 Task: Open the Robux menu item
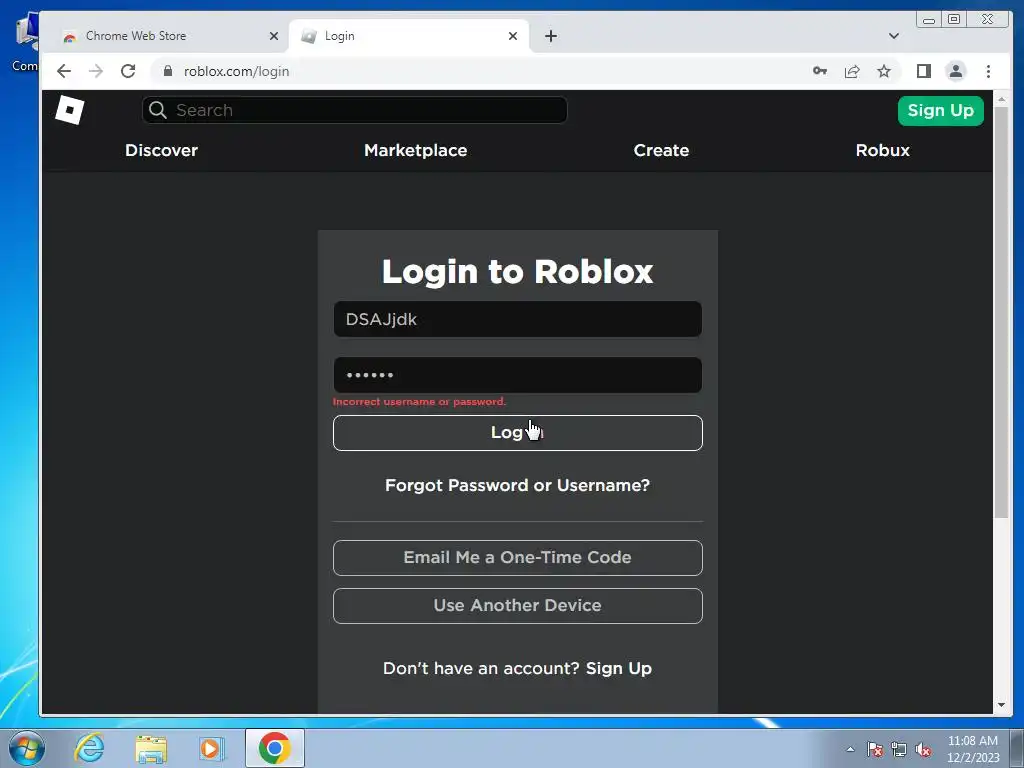click(x=882, y=150)
